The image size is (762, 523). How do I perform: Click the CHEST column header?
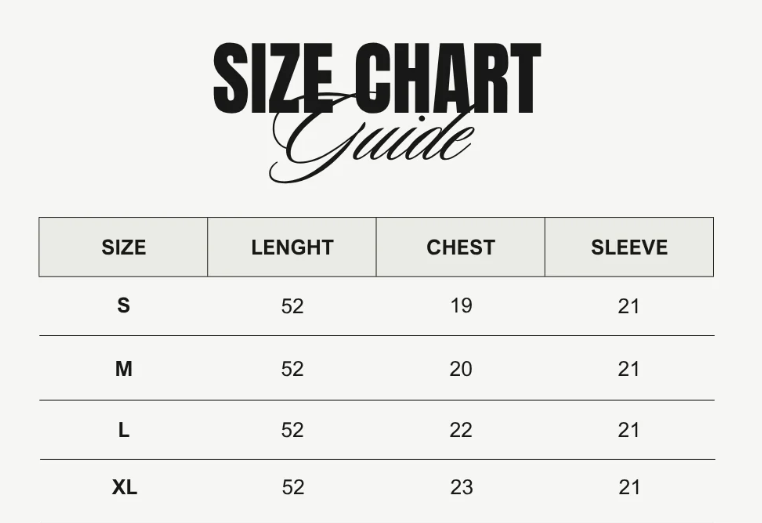(x=460, y=247)
